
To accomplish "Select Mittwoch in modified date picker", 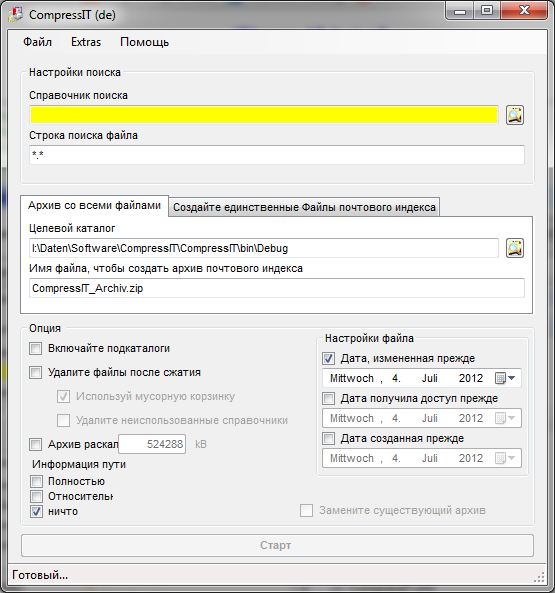I will [352, 378].
